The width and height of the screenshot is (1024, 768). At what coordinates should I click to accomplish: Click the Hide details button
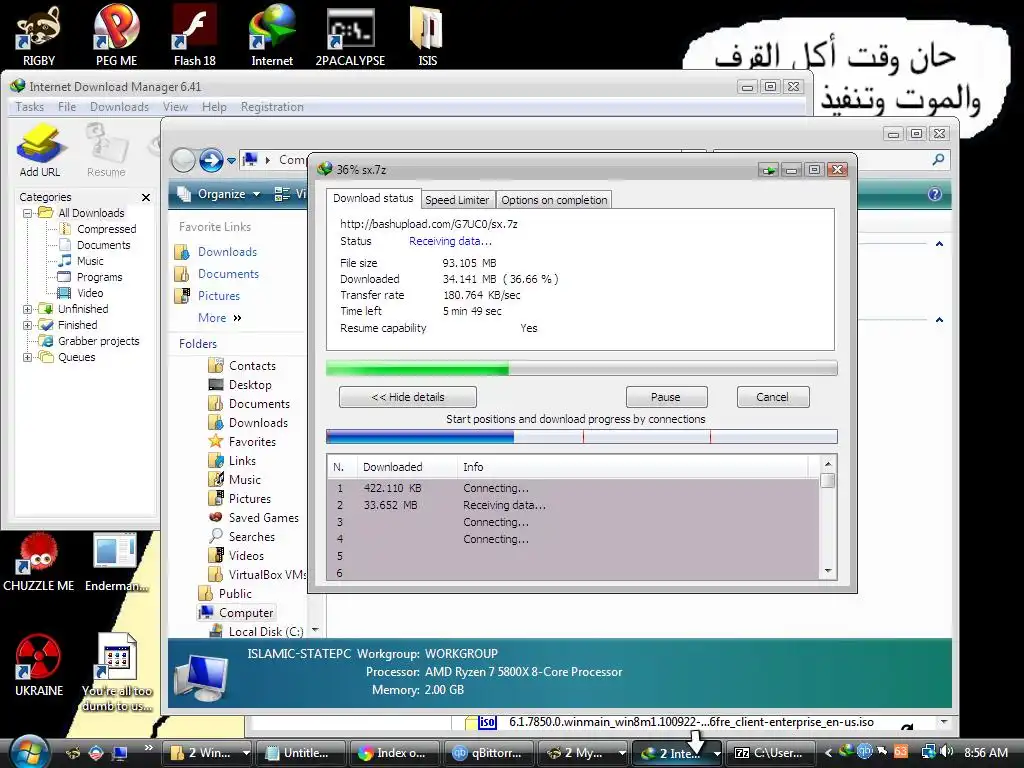(408, 397)
